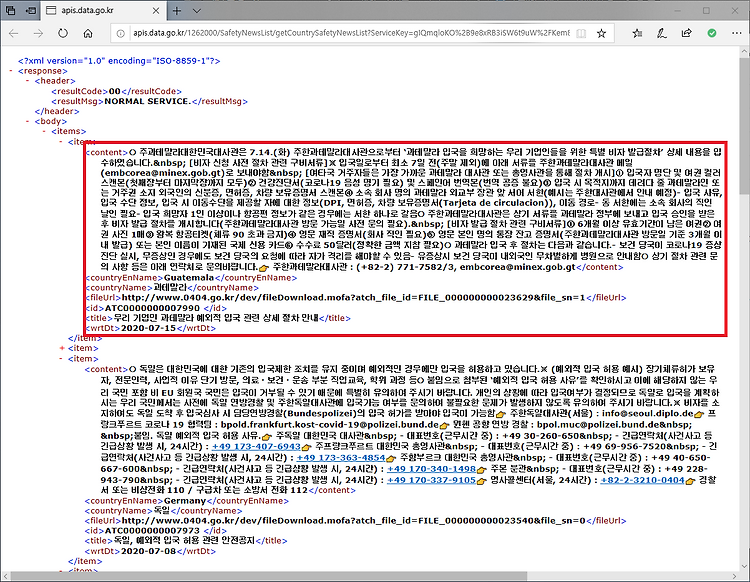Select bpold.frankfurt.kost-covid-19@polizei.bund.de email
This screenshot has width=750, height=582.
click(330, 424)
